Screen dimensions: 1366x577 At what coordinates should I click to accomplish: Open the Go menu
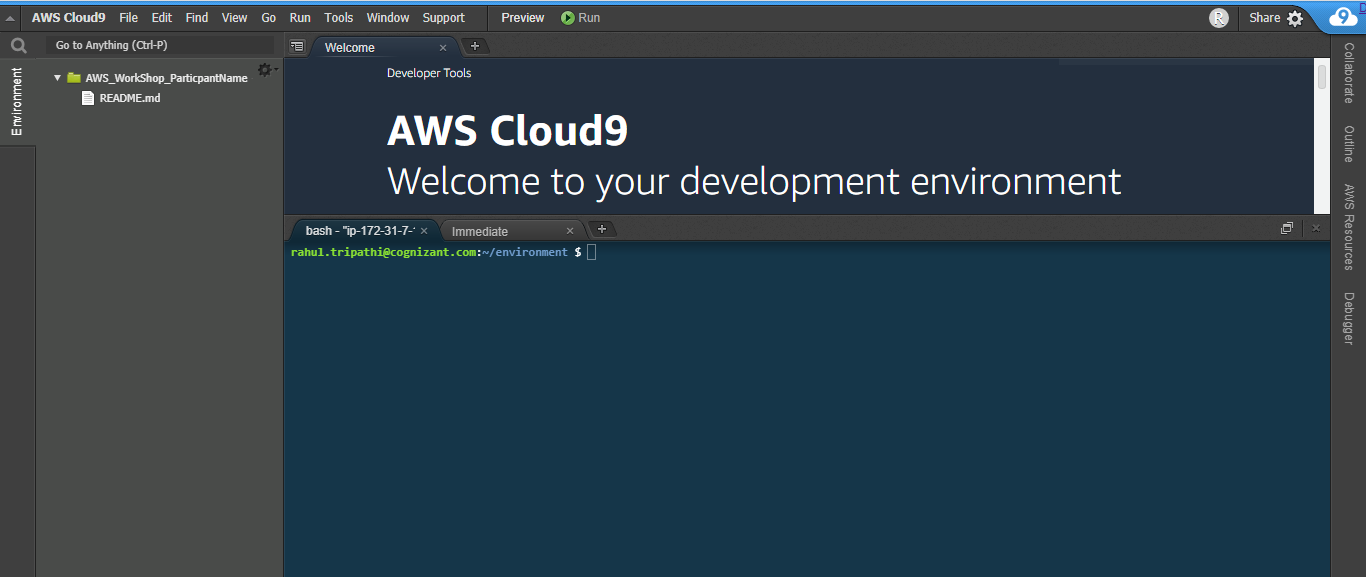click(268, 18)
